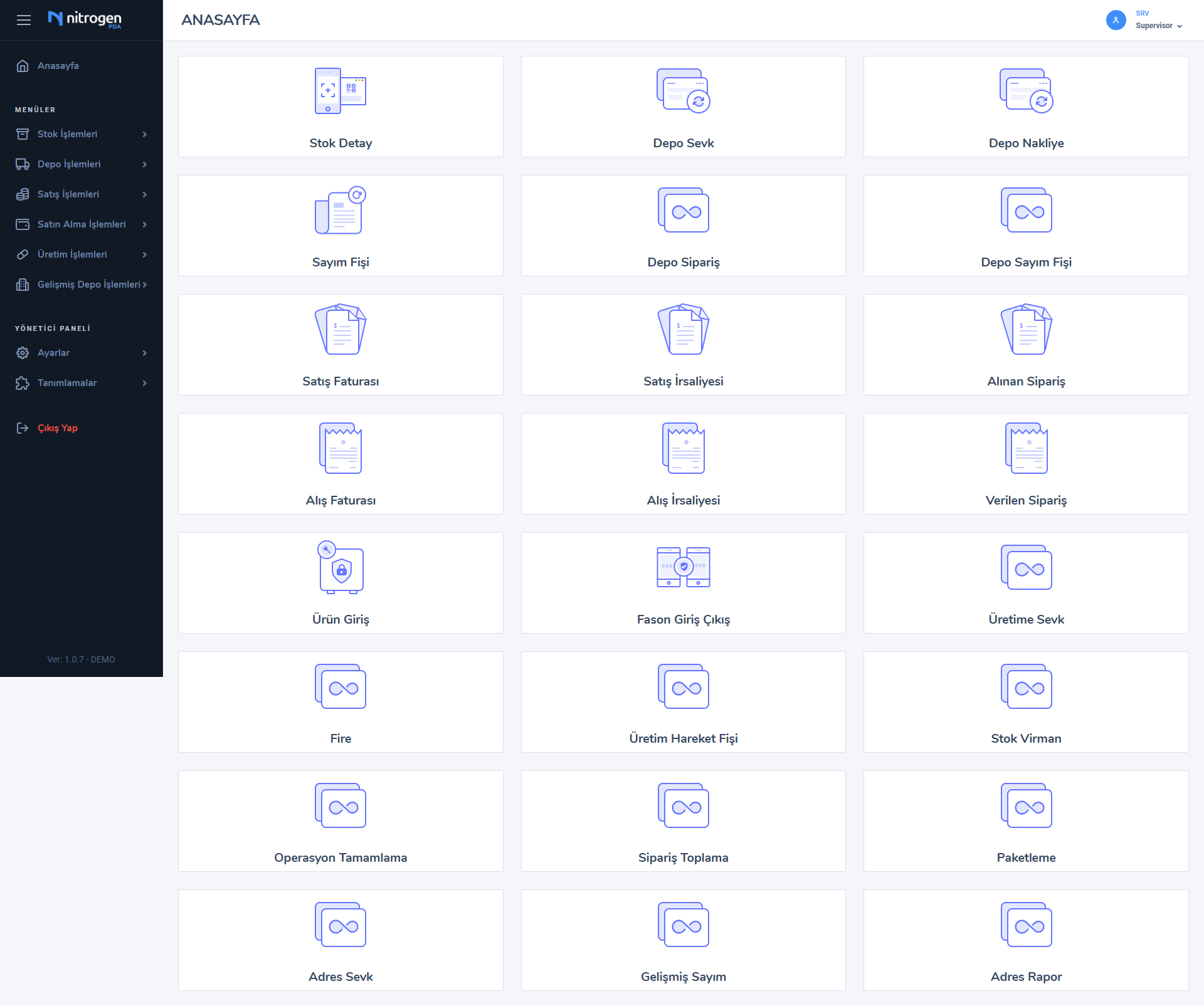Click the nitrogen PDA logo
Screen dimensions: 1204x1006
85,19
